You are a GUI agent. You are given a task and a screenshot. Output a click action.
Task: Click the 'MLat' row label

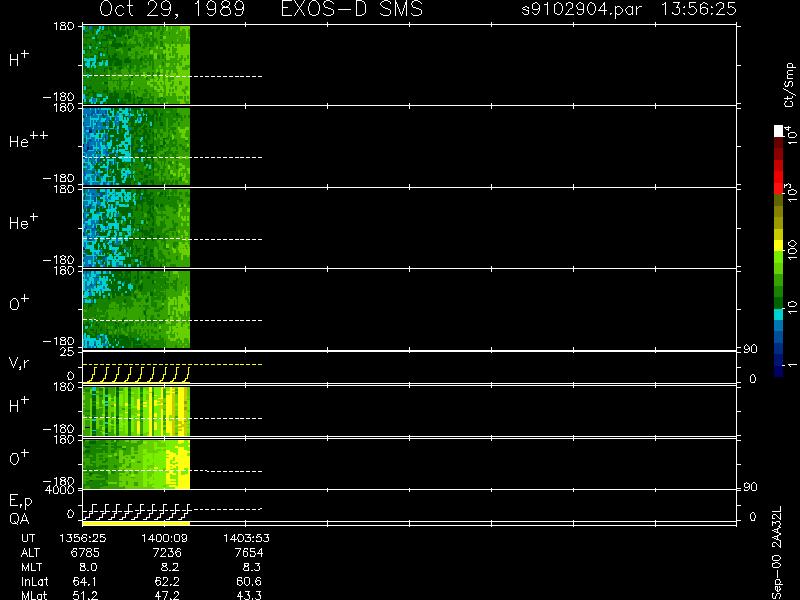[x=34, y=595]
